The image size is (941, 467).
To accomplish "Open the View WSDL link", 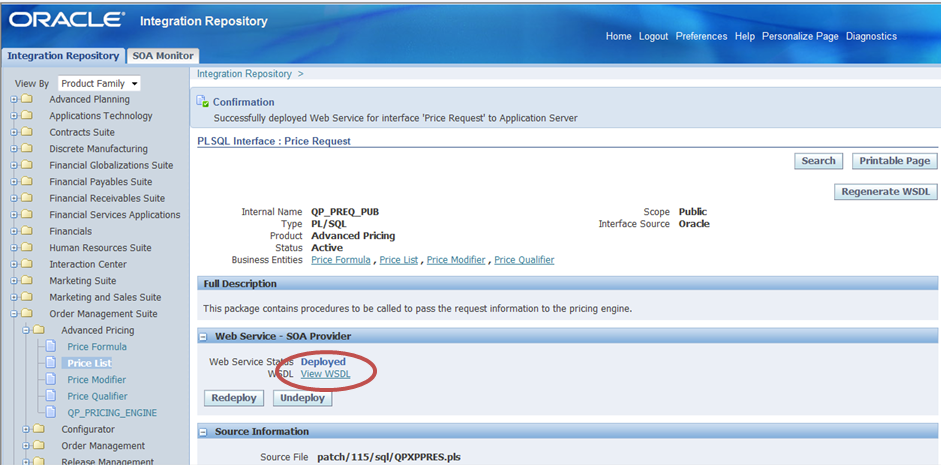I will [x=325, y=374].
